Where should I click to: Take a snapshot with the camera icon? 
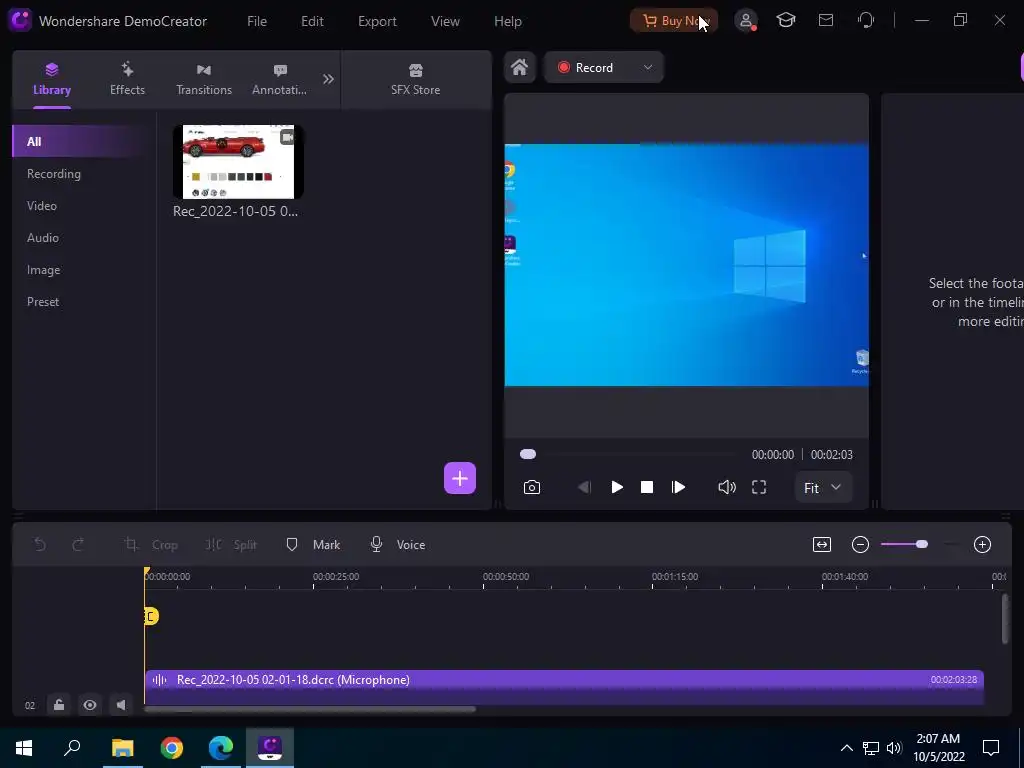coord(532,487)
